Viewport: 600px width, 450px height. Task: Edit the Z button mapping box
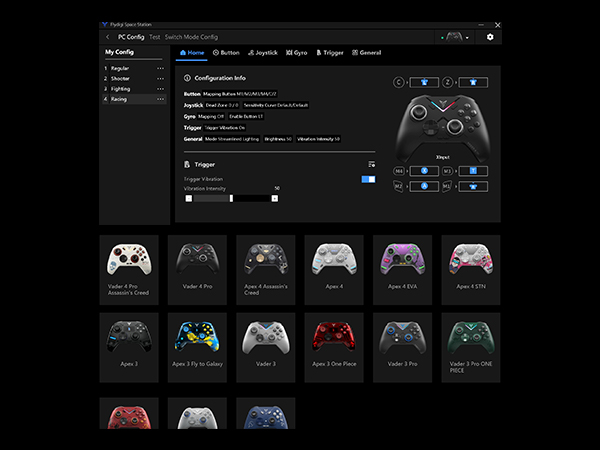pyautogui.click(x=473, y=82)
